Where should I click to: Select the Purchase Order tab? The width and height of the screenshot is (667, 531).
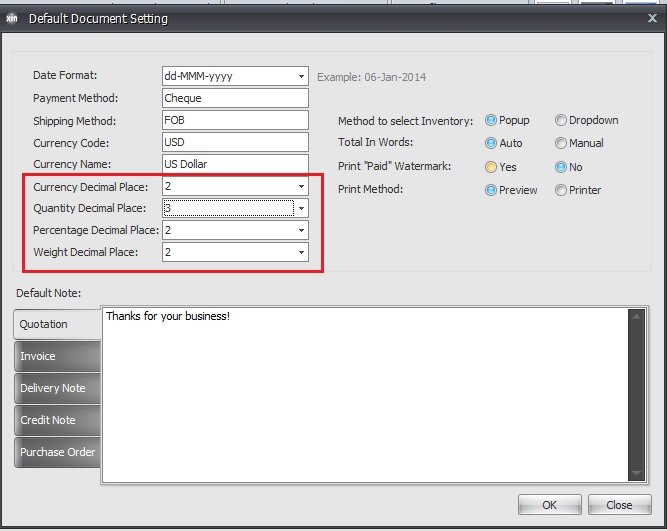click(57, 452)
